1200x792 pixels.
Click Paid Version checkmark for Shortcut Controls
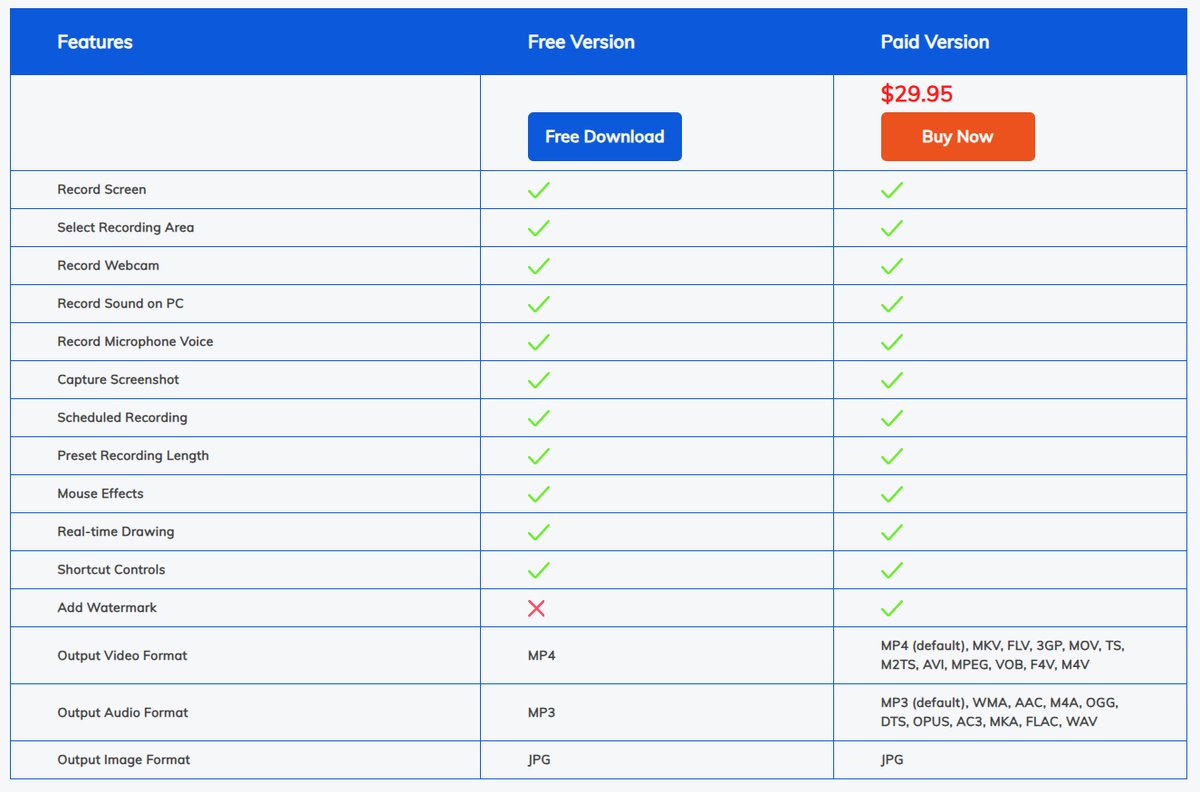(892, 570)
